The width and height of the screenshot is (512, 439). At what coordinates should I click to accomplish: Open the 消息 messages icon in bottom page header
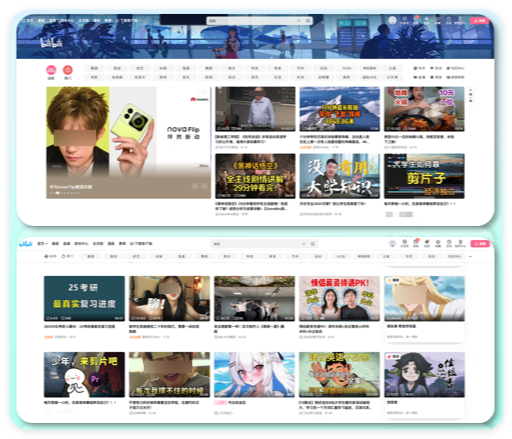click(x=416, y=243)
